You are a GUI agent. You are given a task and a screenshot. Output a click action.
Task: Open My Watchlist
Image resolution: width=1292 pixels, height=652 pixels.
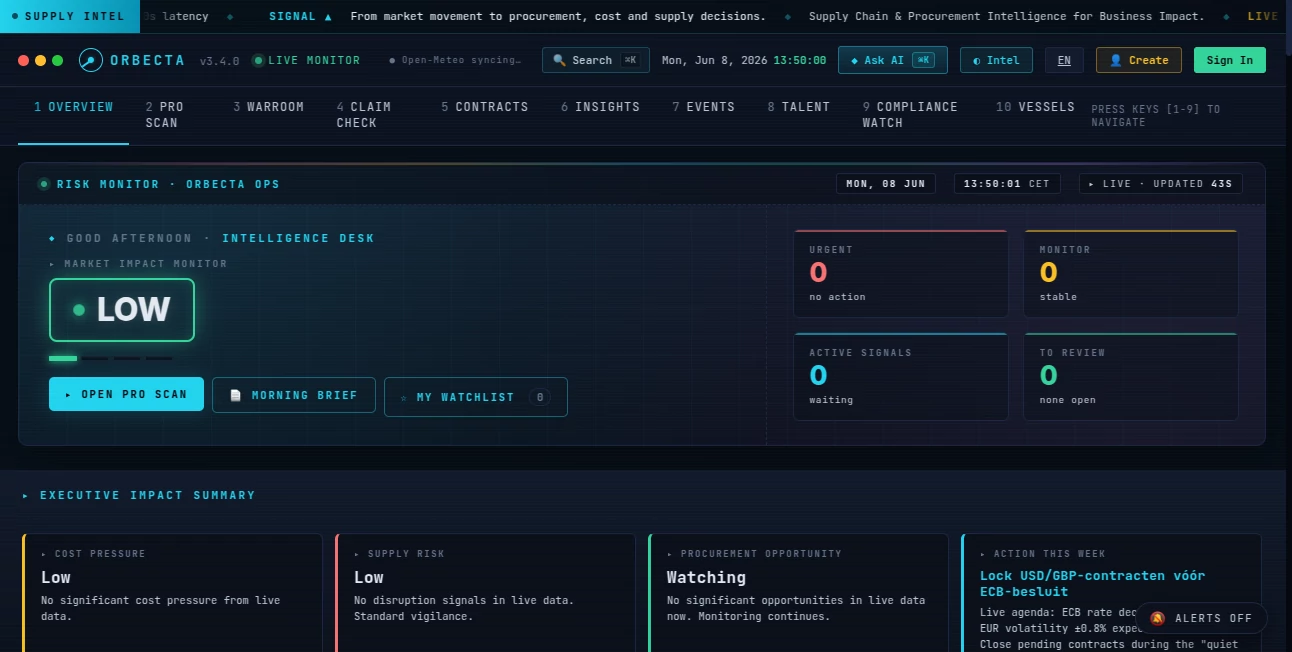click(476, 397)
